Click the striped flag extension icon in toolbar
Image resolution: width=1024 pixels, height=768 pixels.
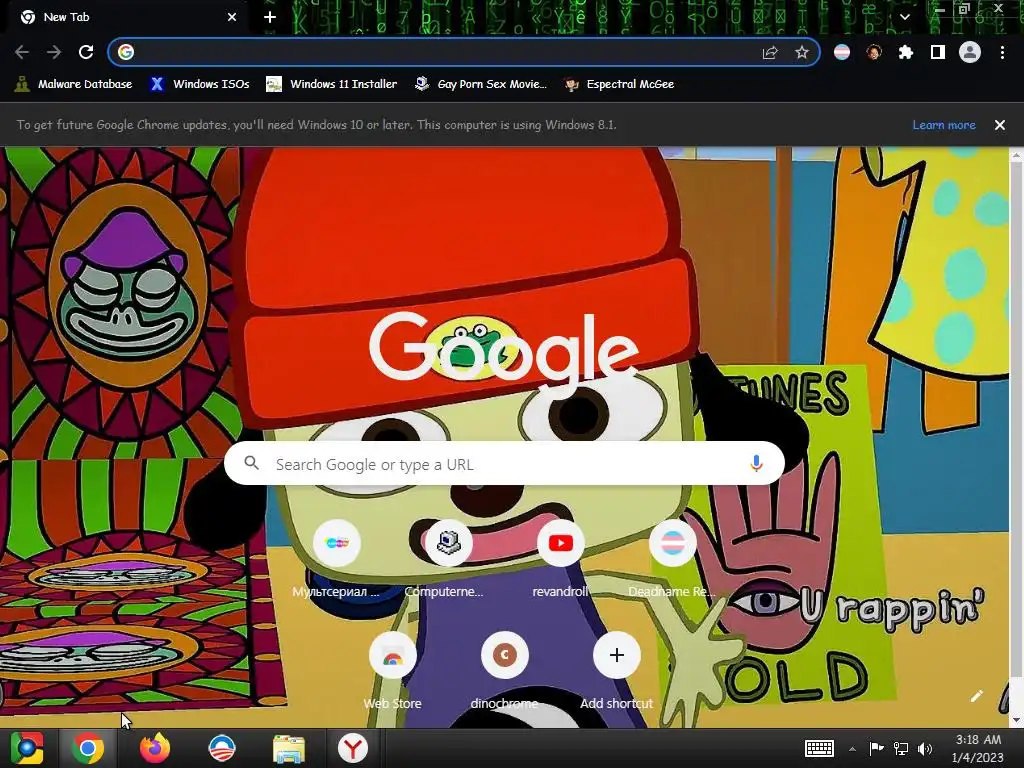(x=842, y=52)
